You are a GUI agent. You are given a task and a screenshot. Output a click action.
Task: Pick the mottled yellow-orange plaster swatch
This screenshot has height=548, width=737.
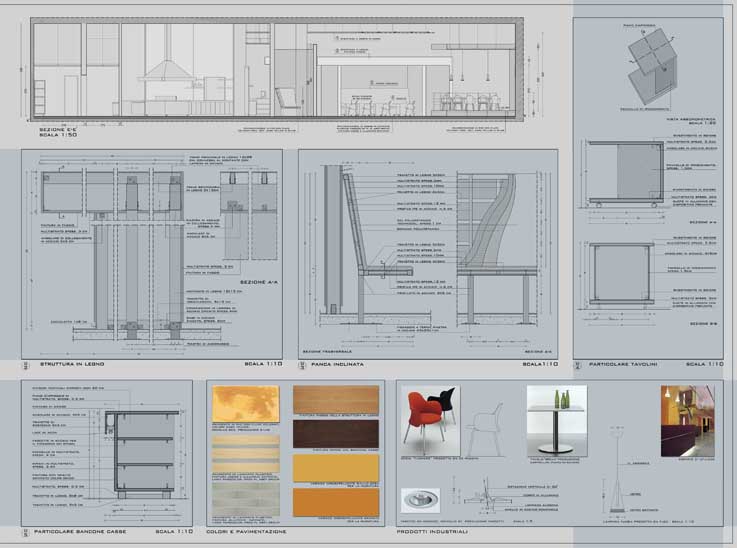(246, 404)
